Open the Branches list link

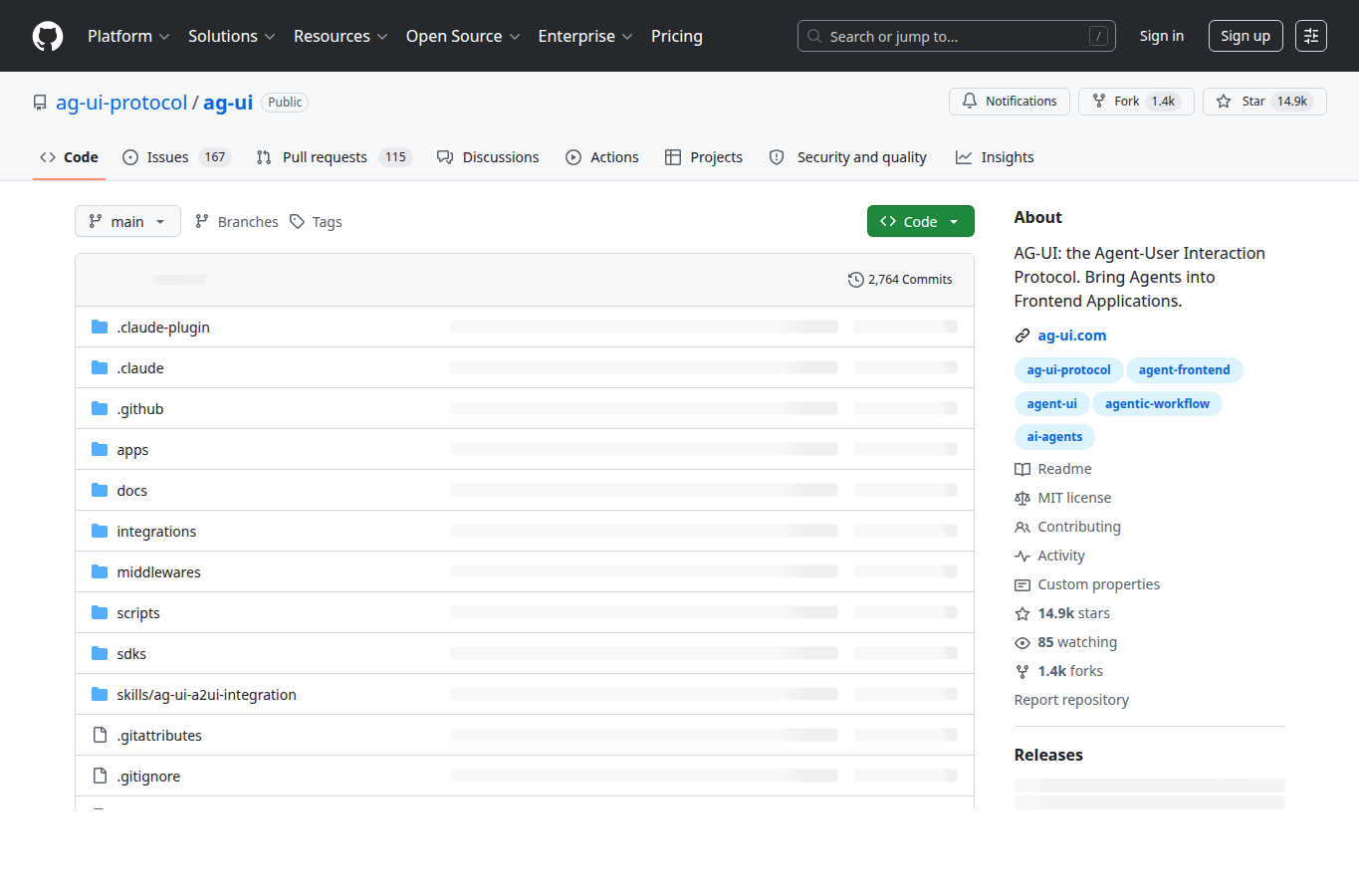point(237,221)
